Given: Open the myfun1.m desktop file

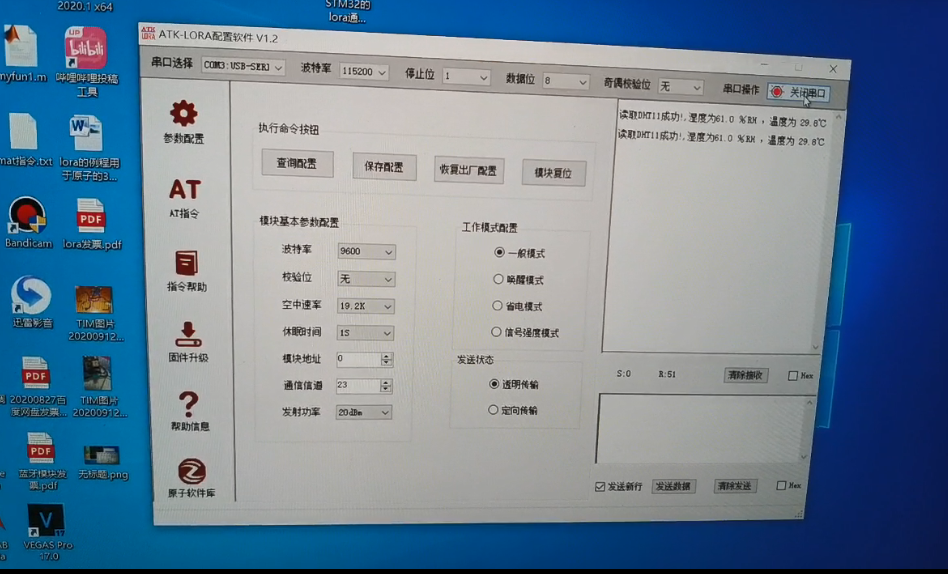Looking at the screenshot, I should pos(22,53).
